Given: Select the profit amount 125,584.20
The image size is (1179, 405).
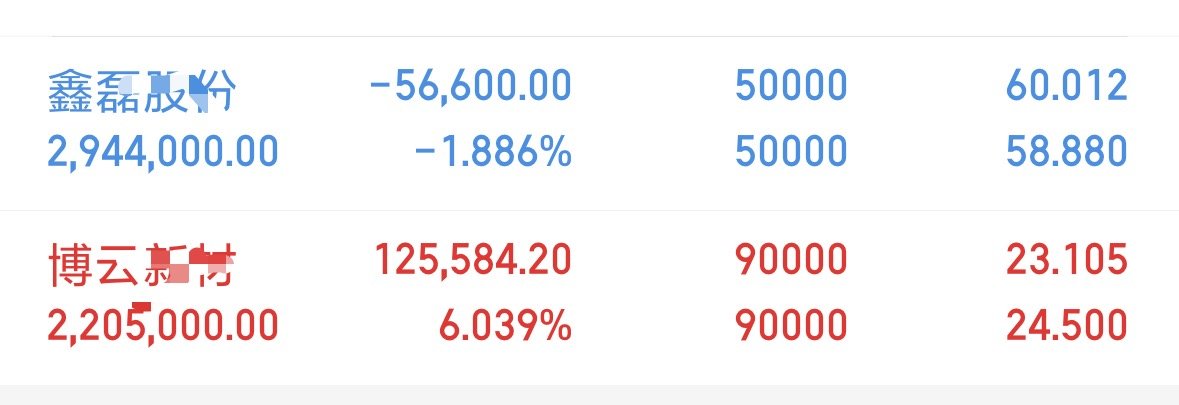Looking at the screenshot, I should pyautogui.click(x=473, y=260).
